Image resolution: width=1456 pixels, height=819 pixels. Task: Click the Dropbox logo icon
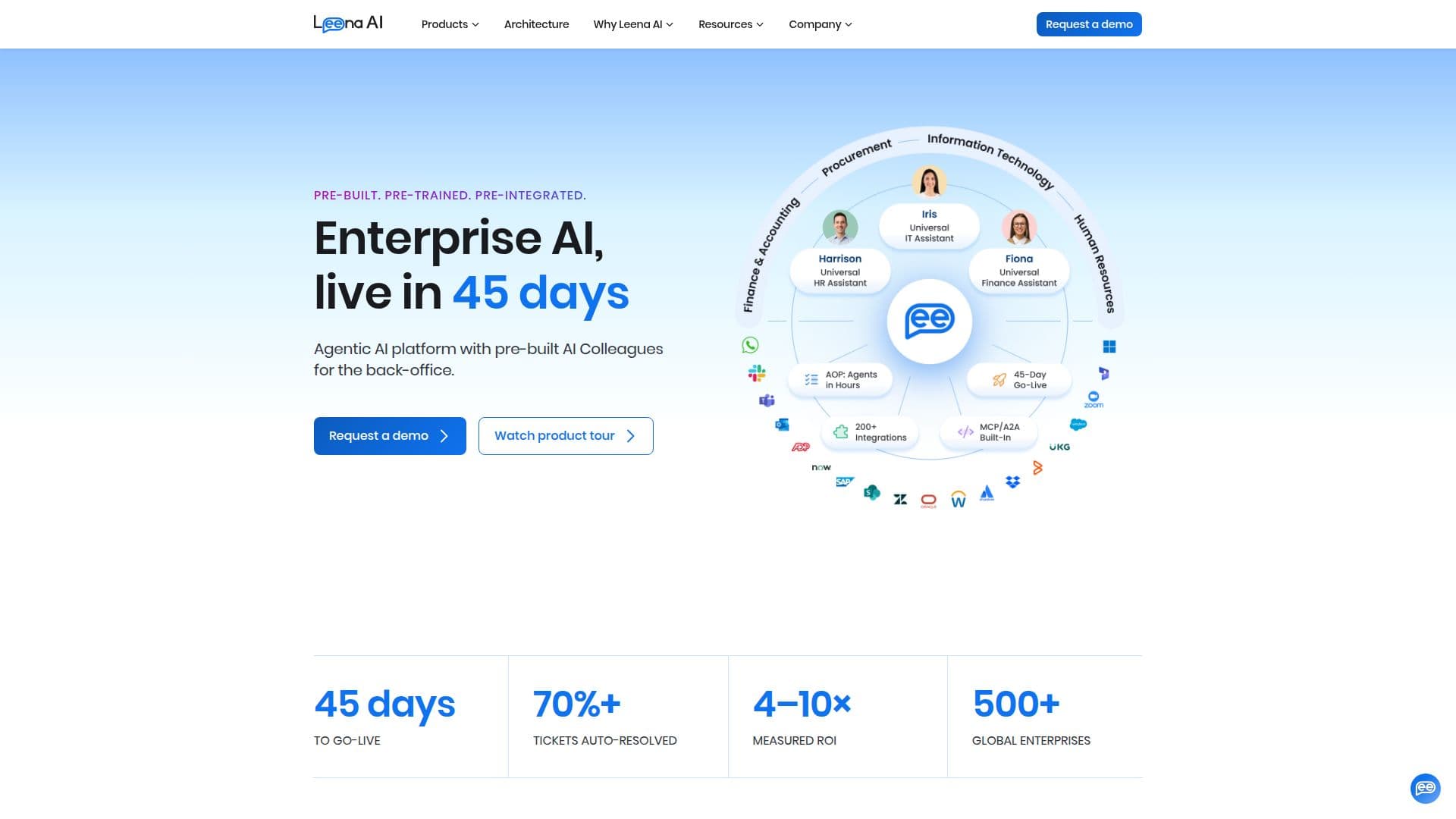(1013, 482)
